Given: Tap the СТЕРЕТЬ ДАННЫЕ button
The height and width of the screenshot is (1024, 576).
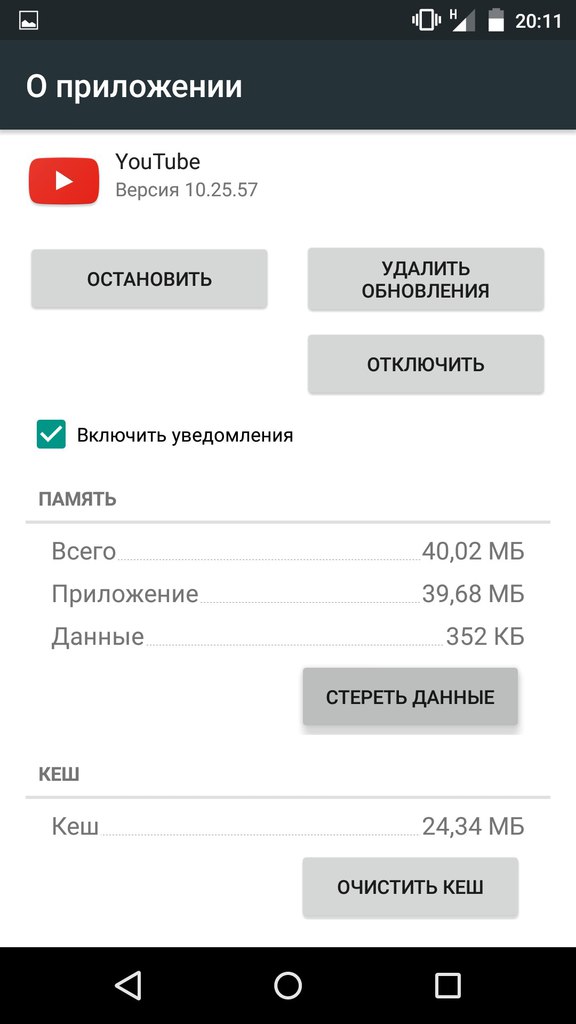Looking at the screenshot, I should tap(410, 697).
